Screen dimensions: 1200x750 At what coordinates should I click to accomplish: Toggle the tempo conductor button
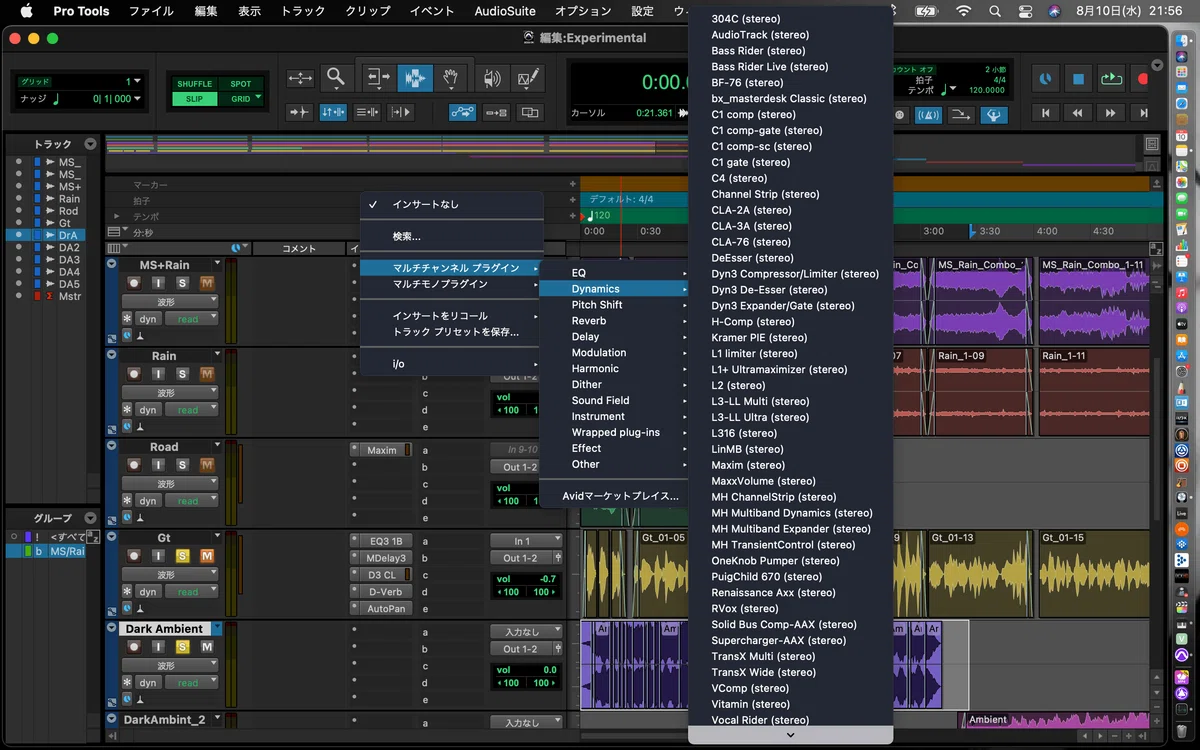tap(993, 115)
